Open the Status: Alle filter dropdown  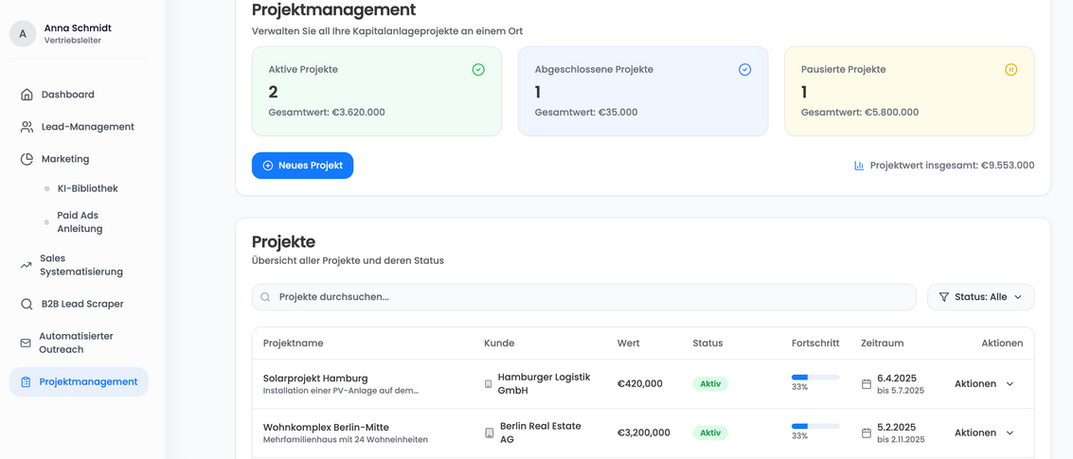point(980,297)
